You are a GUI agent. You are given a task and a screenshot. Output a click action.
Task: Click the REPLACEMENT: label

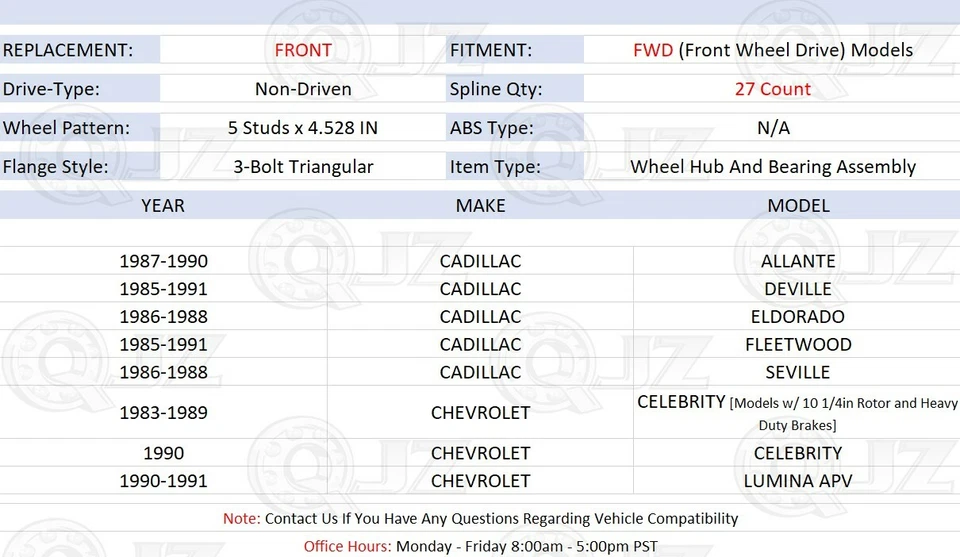pos(68,50)
